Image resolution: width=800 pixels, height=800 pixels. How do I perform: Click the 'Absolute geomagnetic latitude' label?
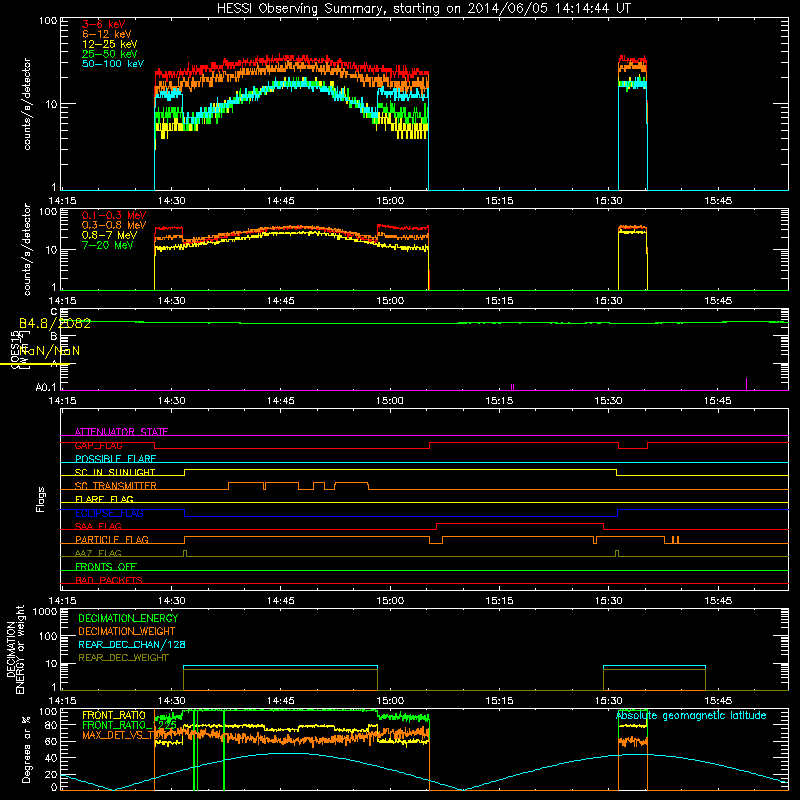pos(691,716)
